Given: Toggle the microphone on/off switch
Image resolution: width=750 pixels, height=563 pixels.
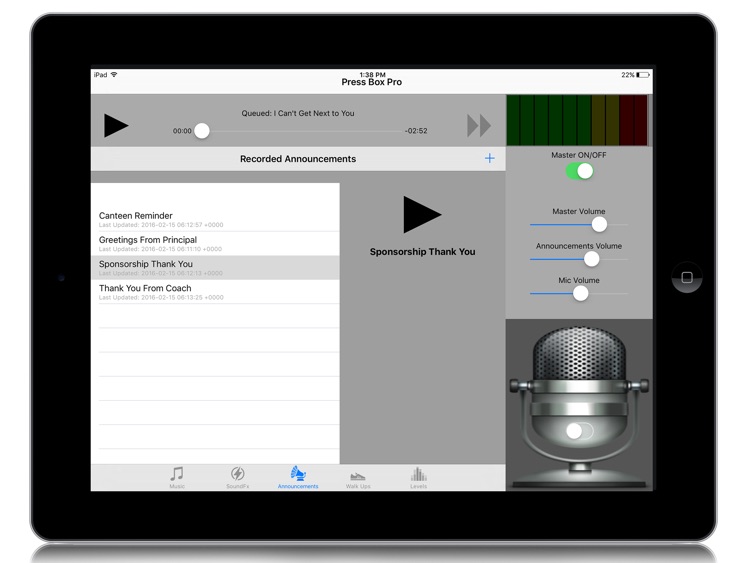Looking at the screenshot, I should (579, 431).
